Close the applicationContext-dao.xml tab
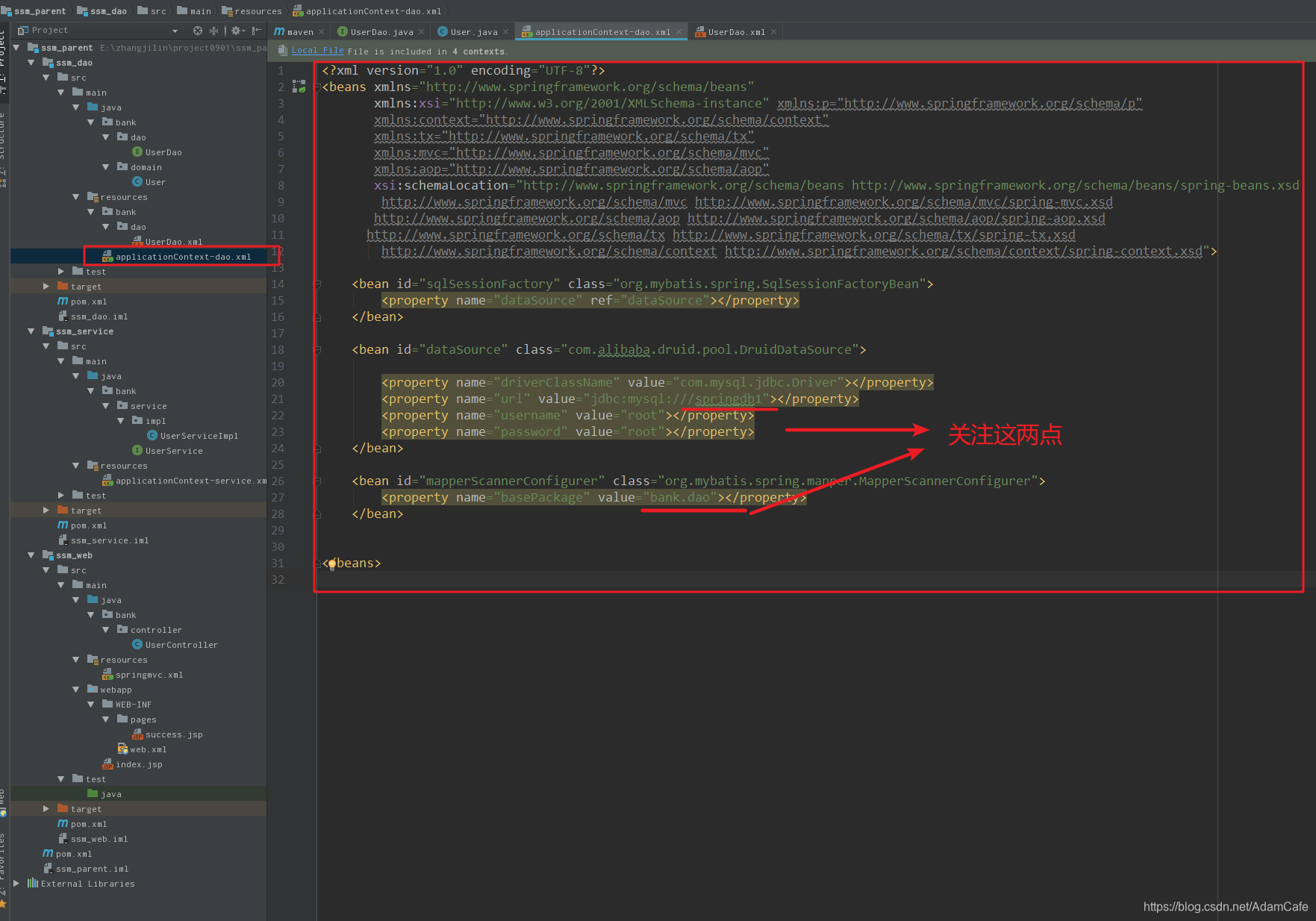 click(679, 32)
